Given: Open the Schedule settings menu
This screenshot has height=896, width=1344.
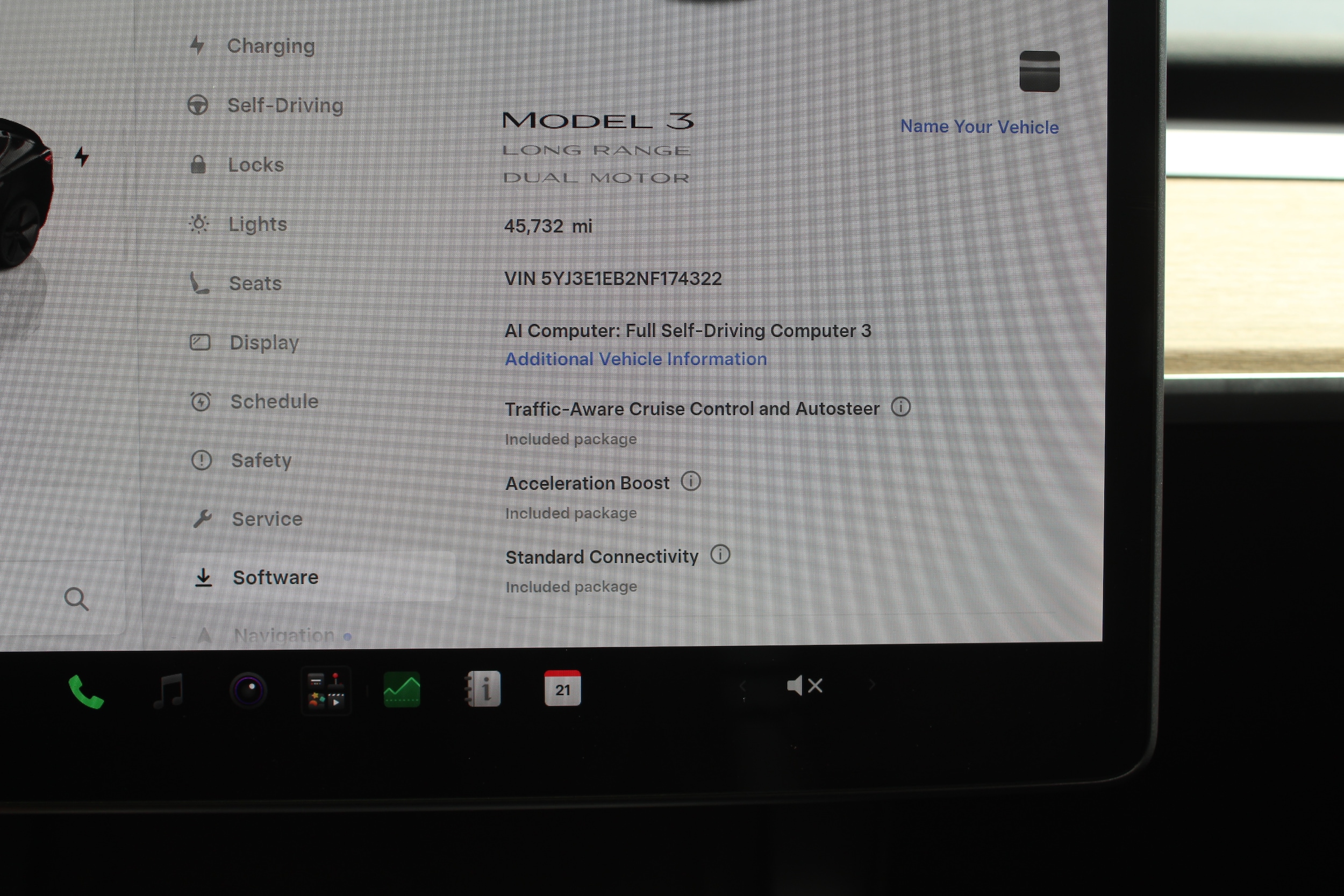Looking at the screenshot, I should click(254, 402).
